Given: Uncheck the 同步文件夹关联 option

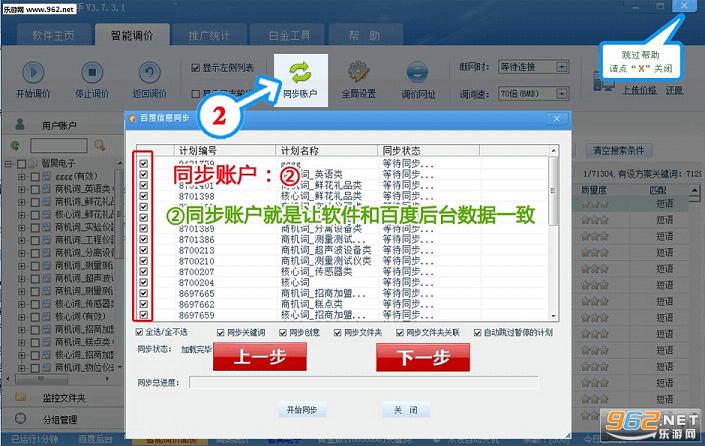Looking at the screenshot, I should click(400, 333).
